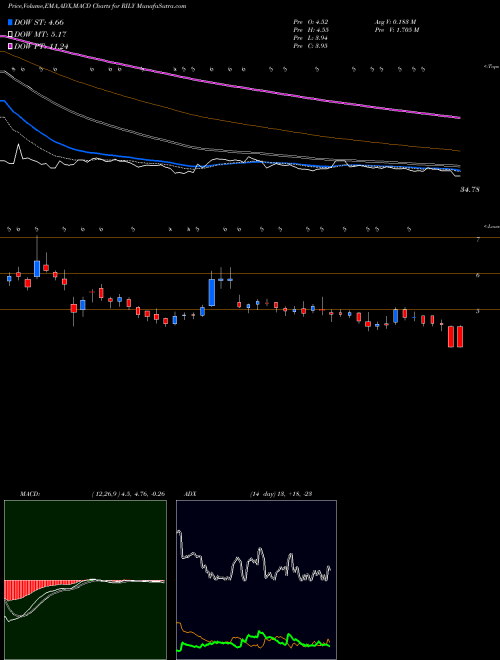Viewport: 500px width, 660px height.
Task: Click the Pre H: 4.55 value
Action: pyautogui.click(x=311, y=29)
